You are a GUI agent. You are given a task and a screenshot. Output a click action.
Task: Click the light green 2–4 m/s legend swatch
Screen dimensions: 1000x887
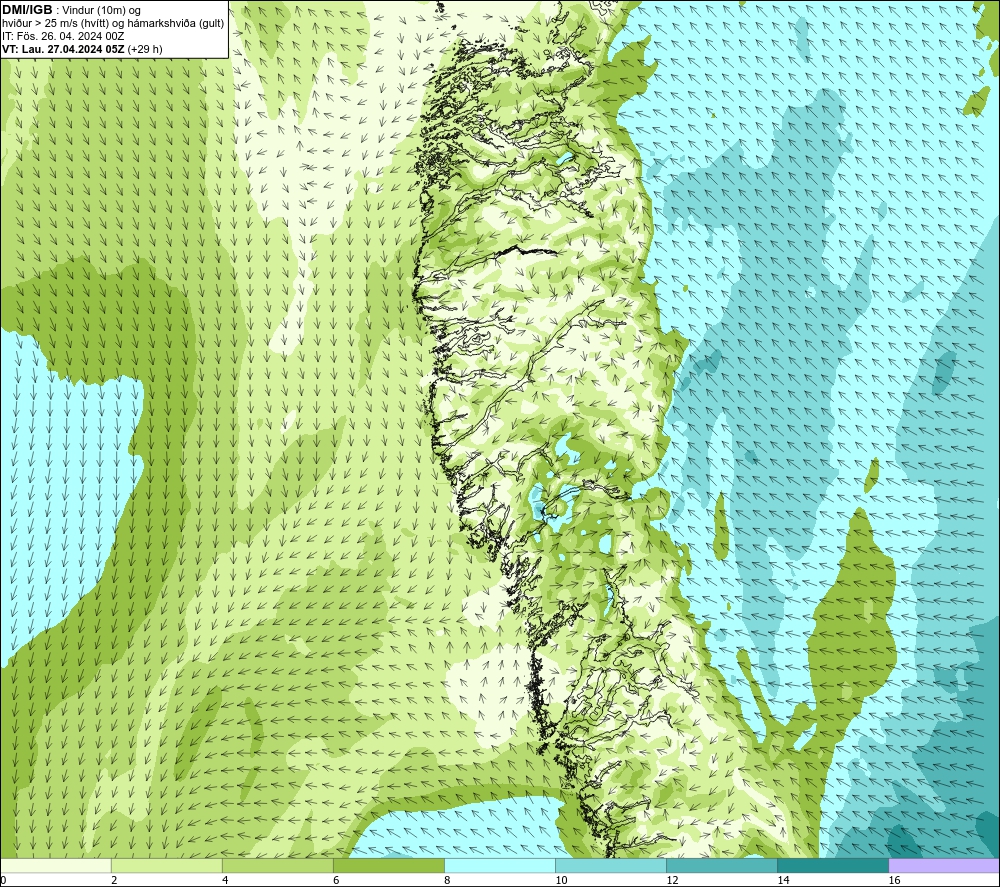click(167, 865)
